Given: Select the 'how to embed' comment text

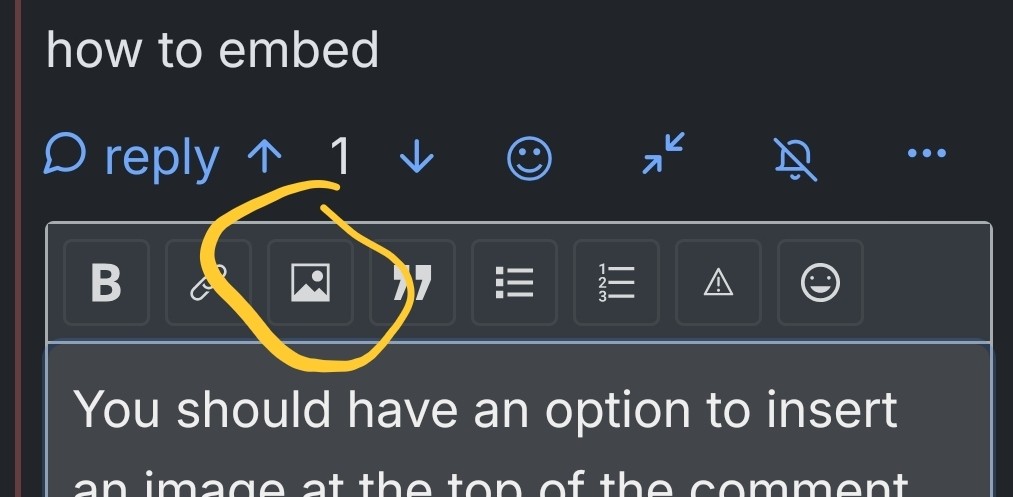Looking at the screenshot, I should [213, 49].
